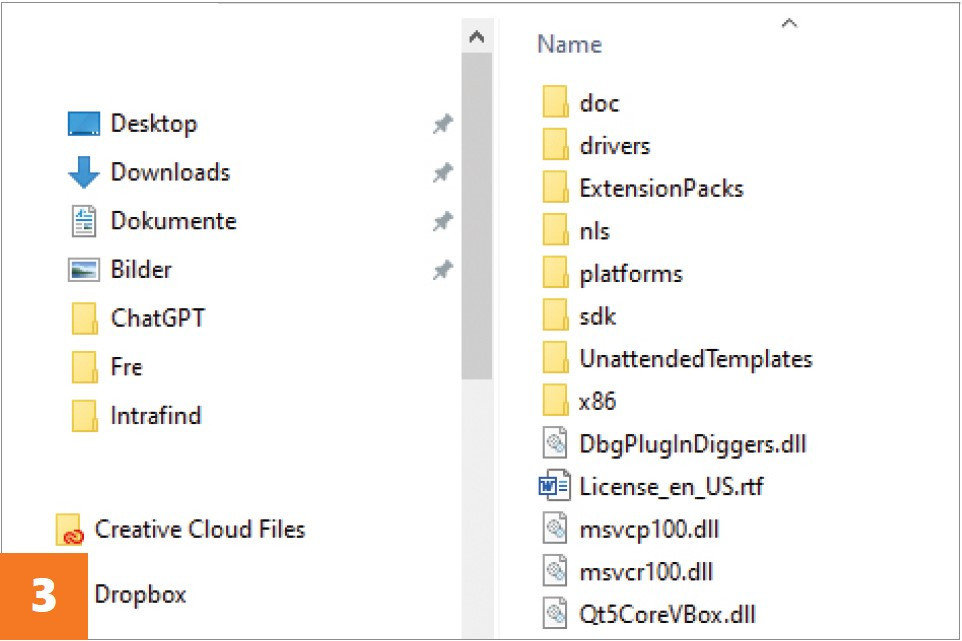This screenshot has height=641, width=962.
Task: Sort files by the Name column header
Action: pos(569,44)
